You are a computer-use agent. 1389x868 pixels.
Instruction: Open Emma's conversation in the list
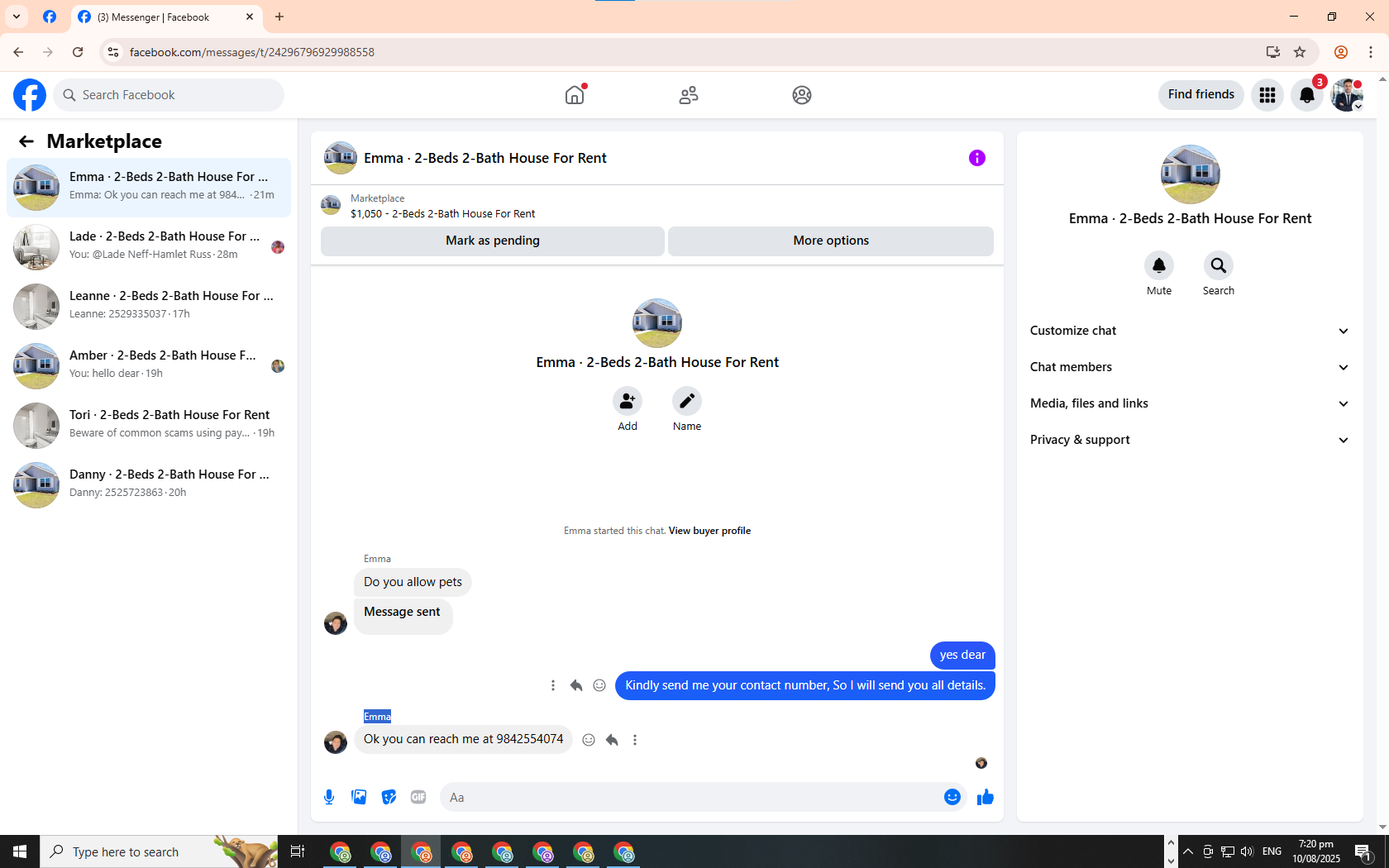(149, 188)
